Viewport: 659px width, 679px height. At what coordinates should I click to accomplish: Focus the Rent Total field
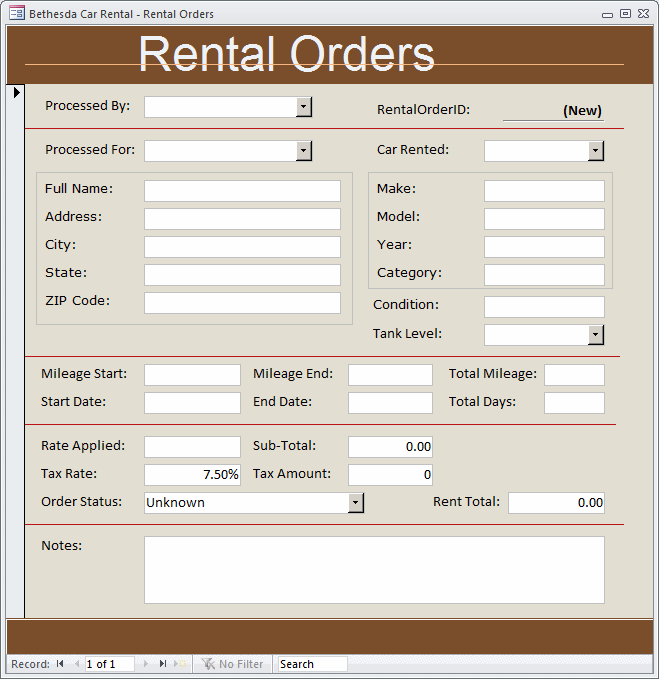pyautogui.click(x=556, y=503)
